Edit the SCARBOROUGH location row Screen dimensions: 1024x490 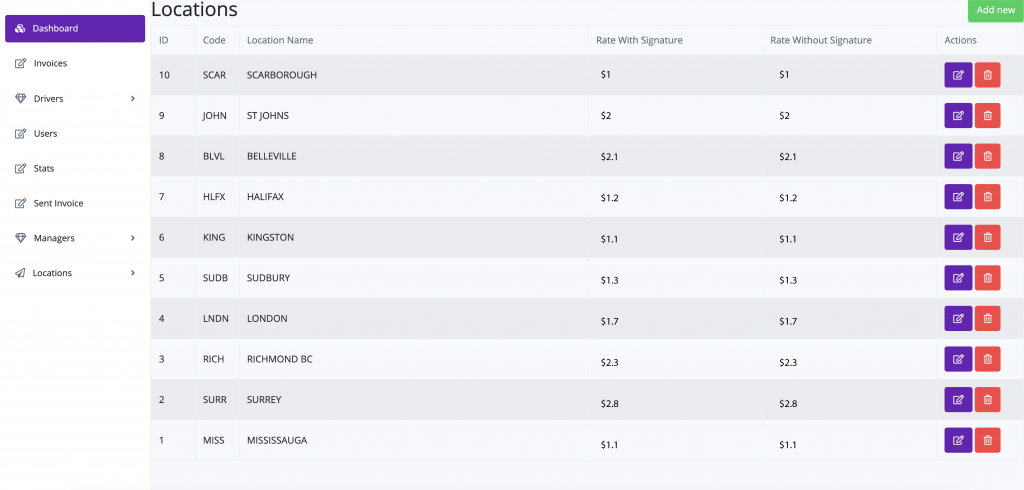coord(958,75)
